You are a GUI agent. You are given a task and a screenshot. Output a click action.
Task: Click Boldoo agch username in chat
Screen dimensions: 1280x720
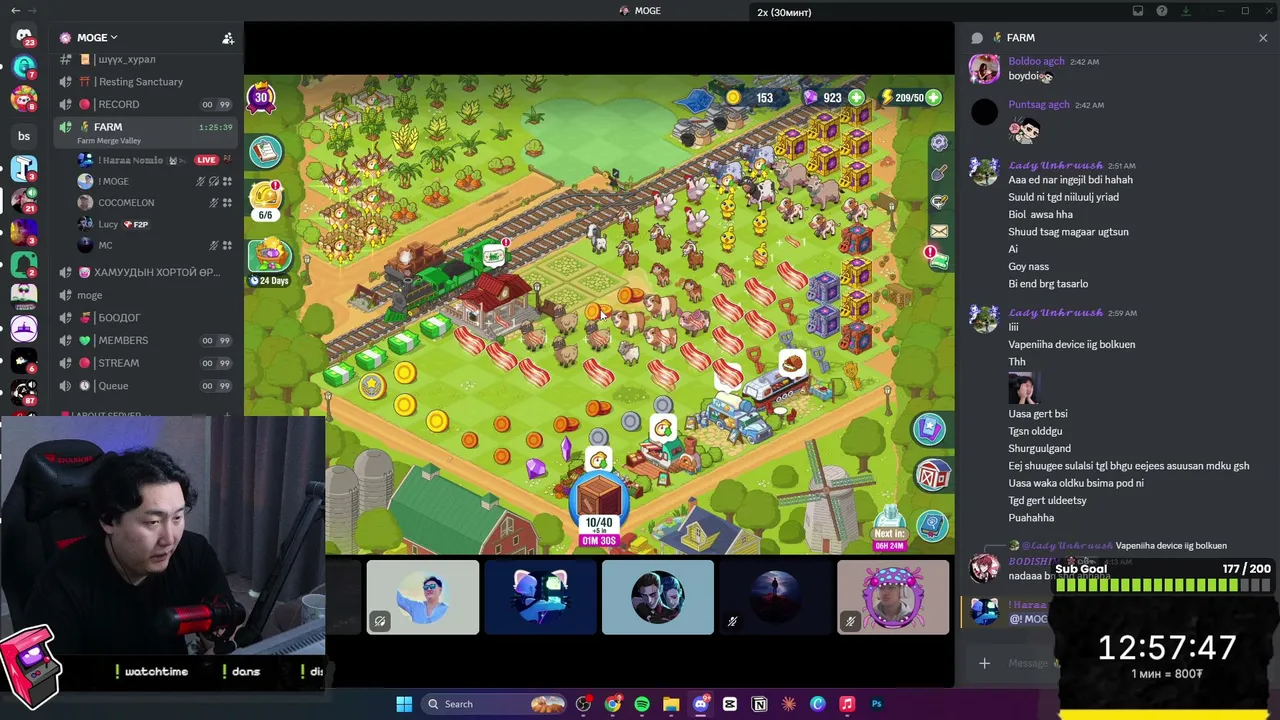tap(1038, 62)
